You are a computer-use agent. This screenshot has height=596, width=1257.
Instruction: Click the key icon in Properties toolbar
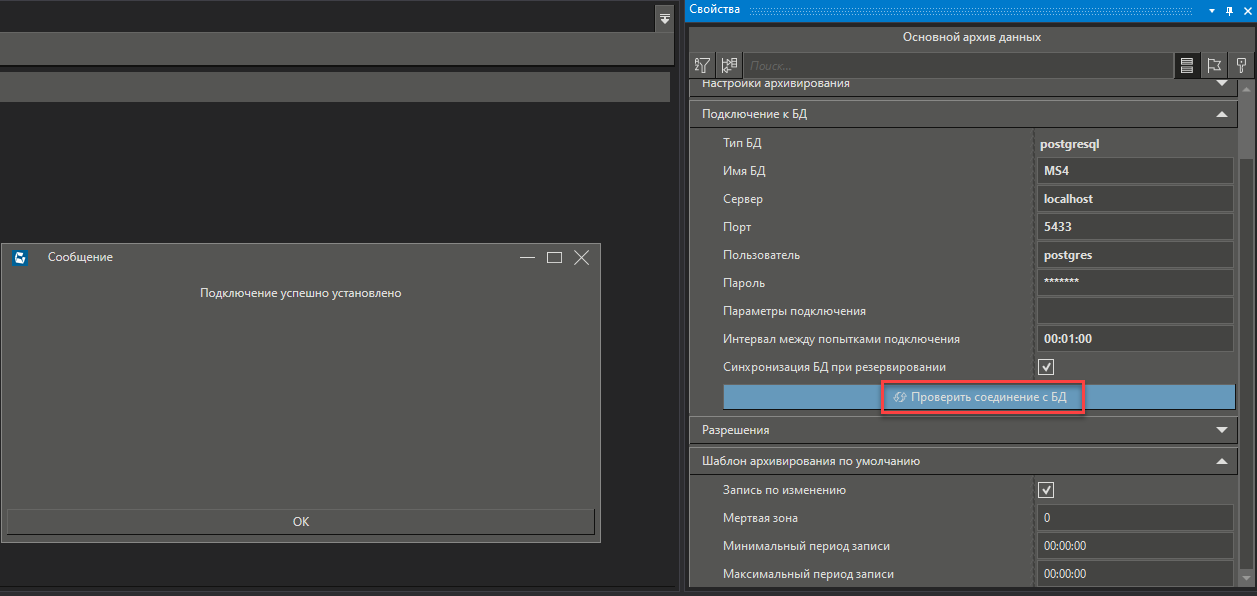point(1241,65)
